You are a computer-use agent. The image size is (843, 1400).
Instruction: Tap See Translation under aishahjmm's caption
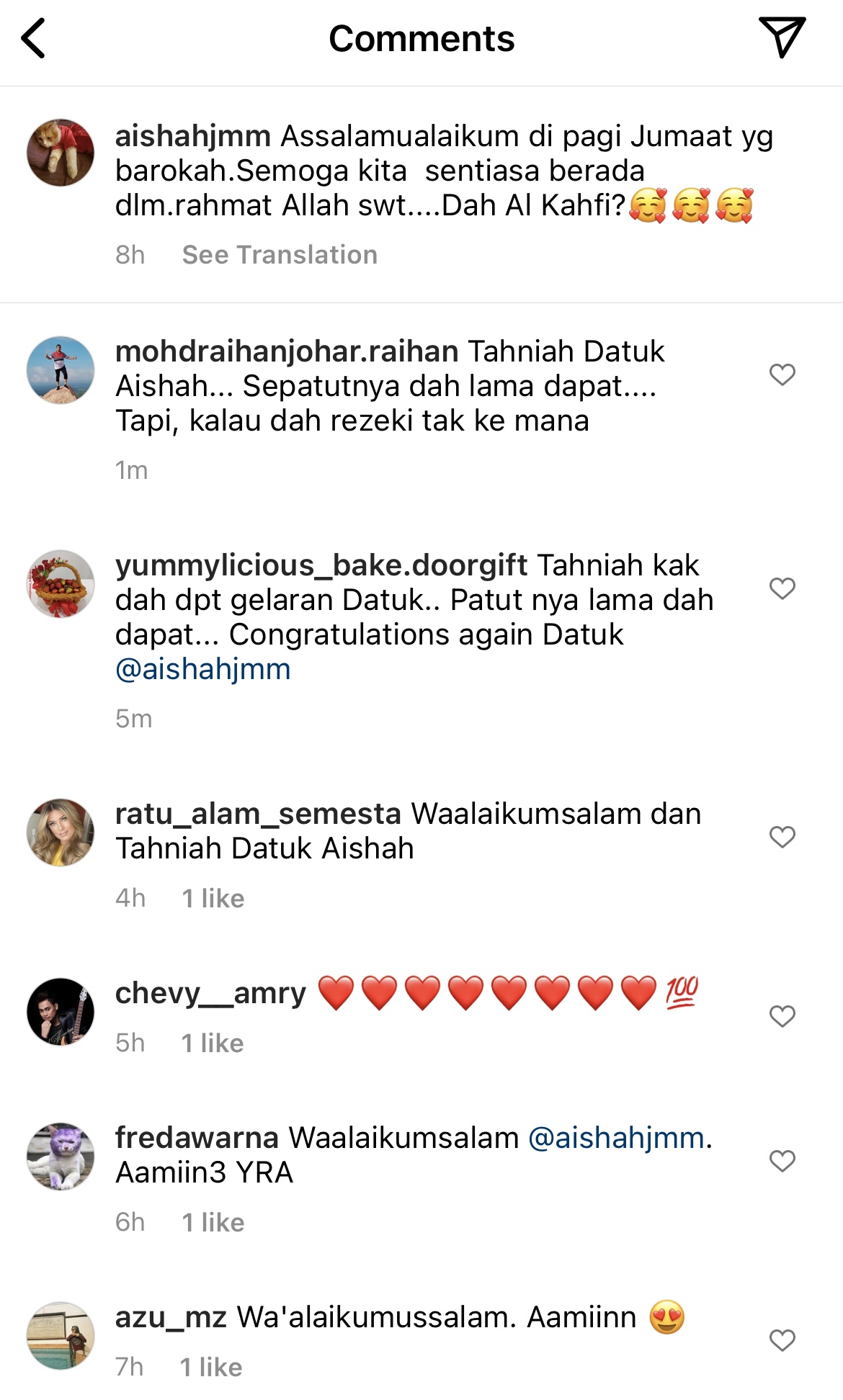280,255
